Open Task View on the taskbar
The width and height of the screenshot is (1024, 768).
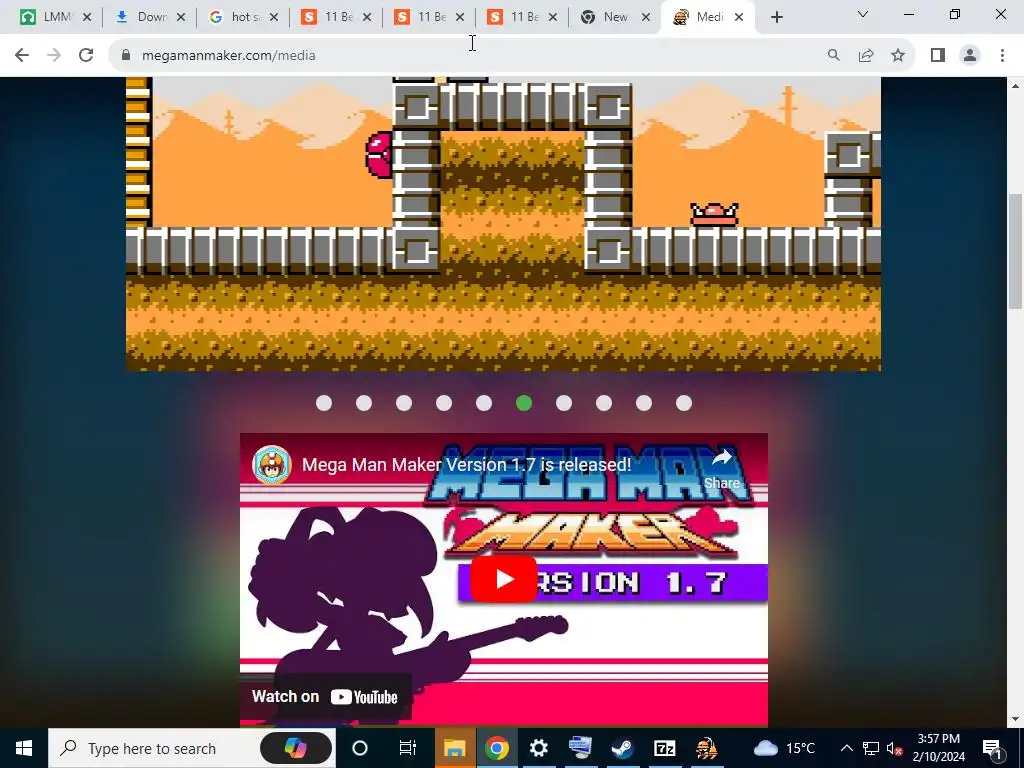pos(408,748)
